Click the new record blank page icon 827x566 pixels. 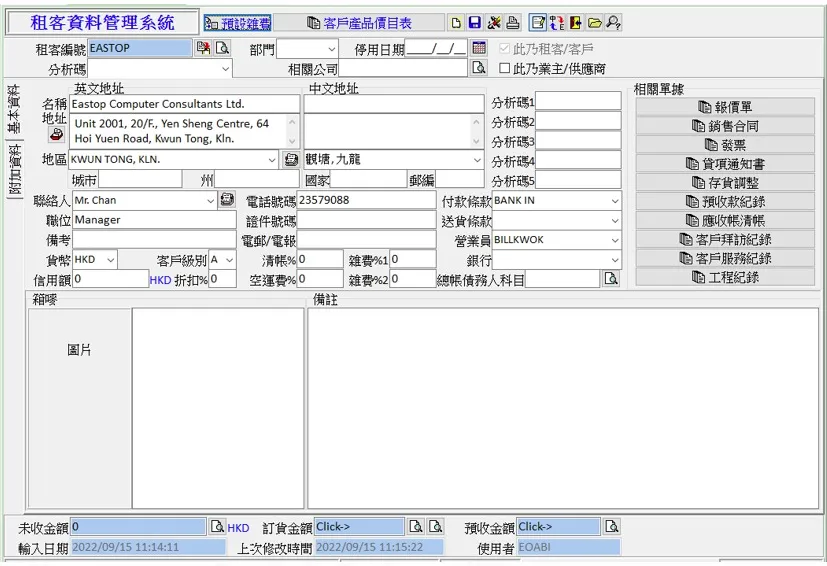coord(456,23)
